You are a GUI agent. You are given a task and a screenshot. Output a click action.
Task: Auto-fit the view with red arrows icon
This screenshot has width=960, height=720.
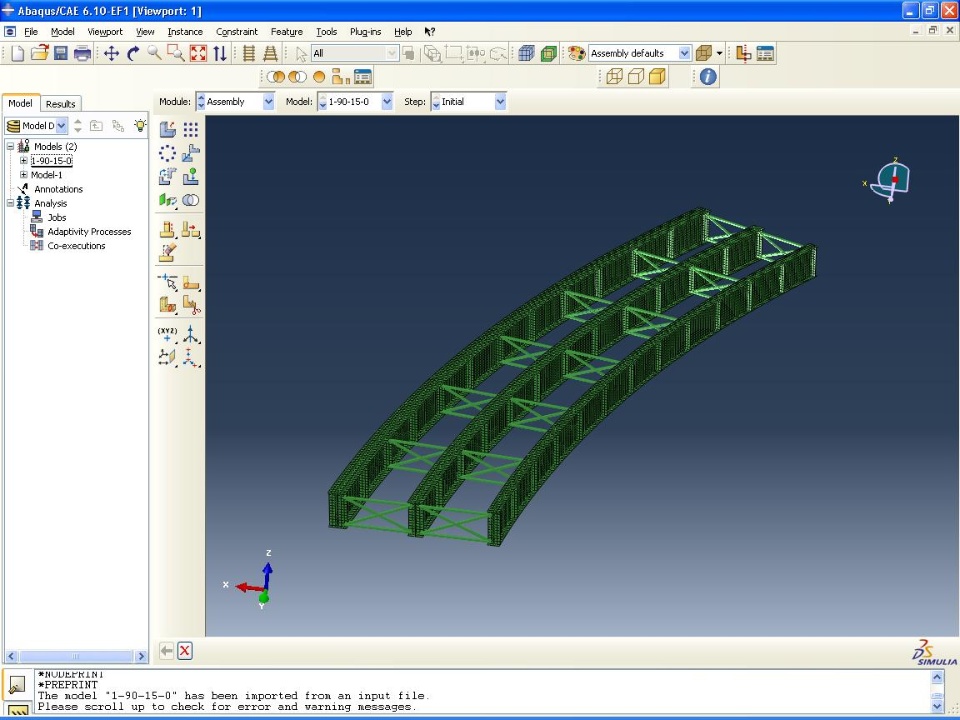(x=198, y=54)
